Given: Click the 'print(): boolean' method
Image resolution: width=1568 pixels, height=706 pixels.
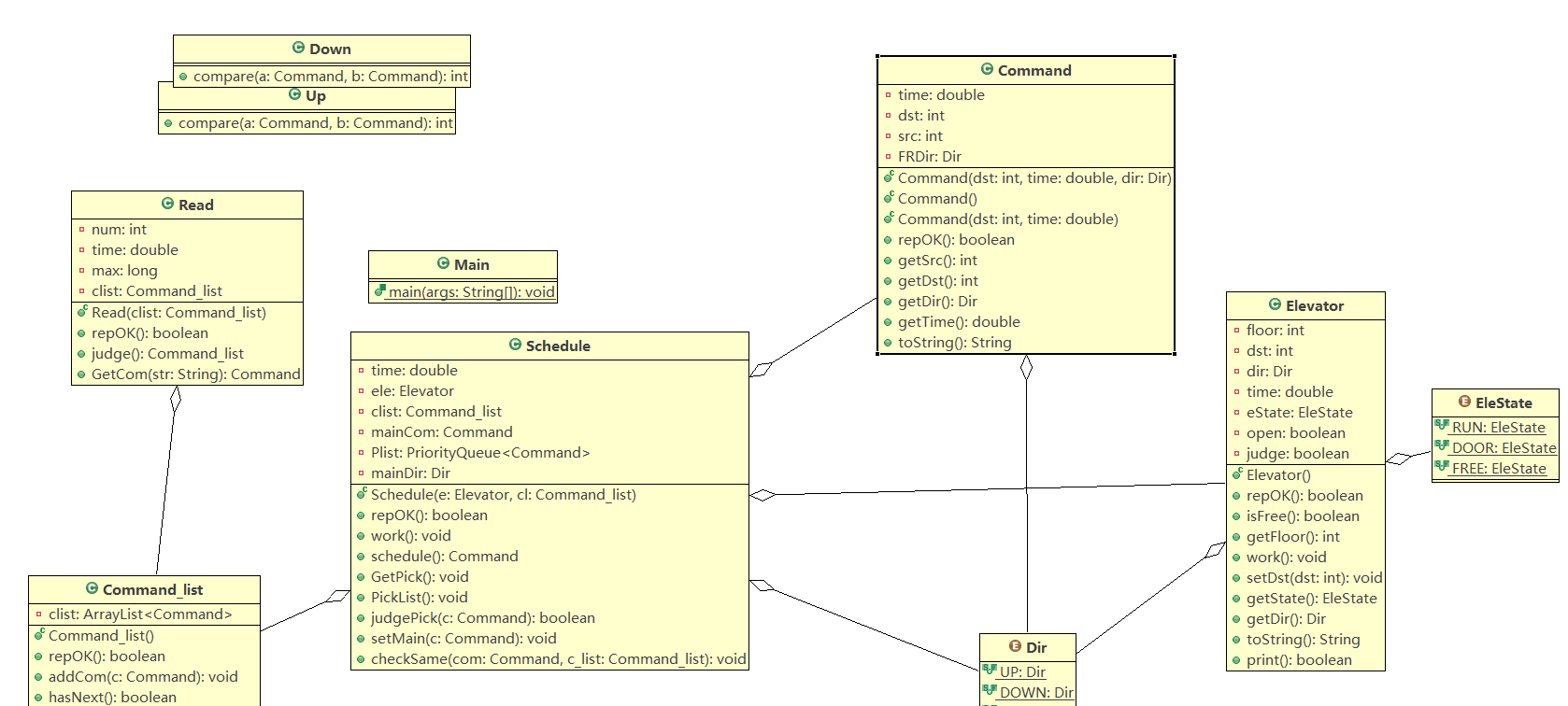Looking at the screenshot, I should pos(1299,659).
